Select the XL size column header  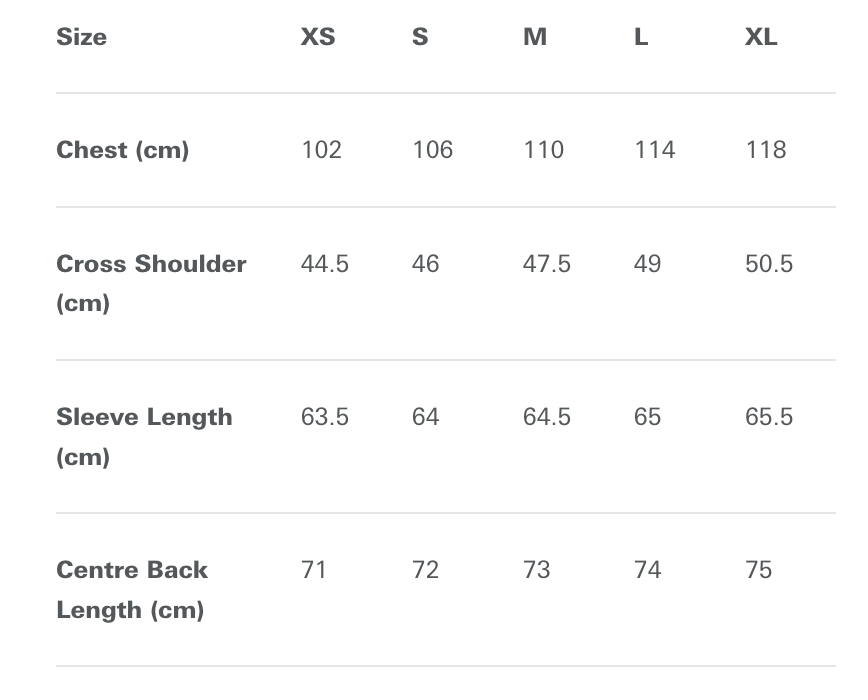761,37
